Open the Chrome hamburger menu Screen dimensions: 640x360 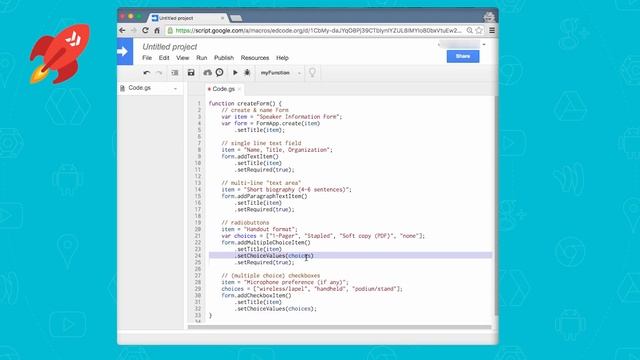click(x=492, y=30)
